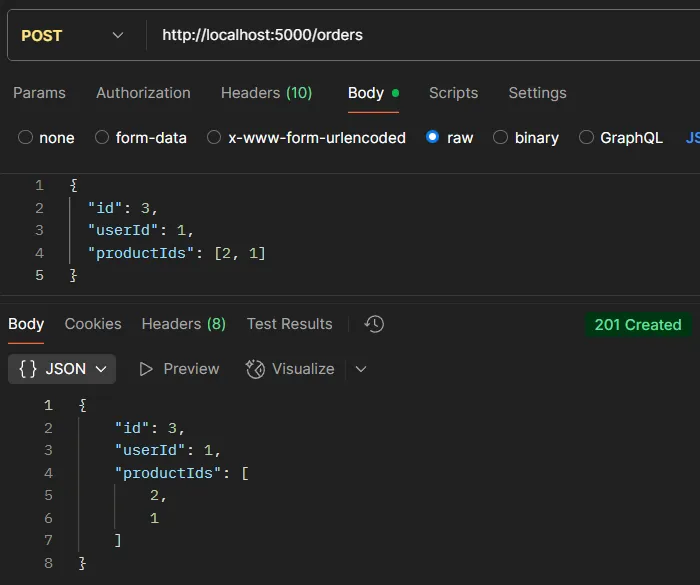The width and height of the screenshot is (700, 585).
Task: Open the Scripts tab
Action: [453, 93]
